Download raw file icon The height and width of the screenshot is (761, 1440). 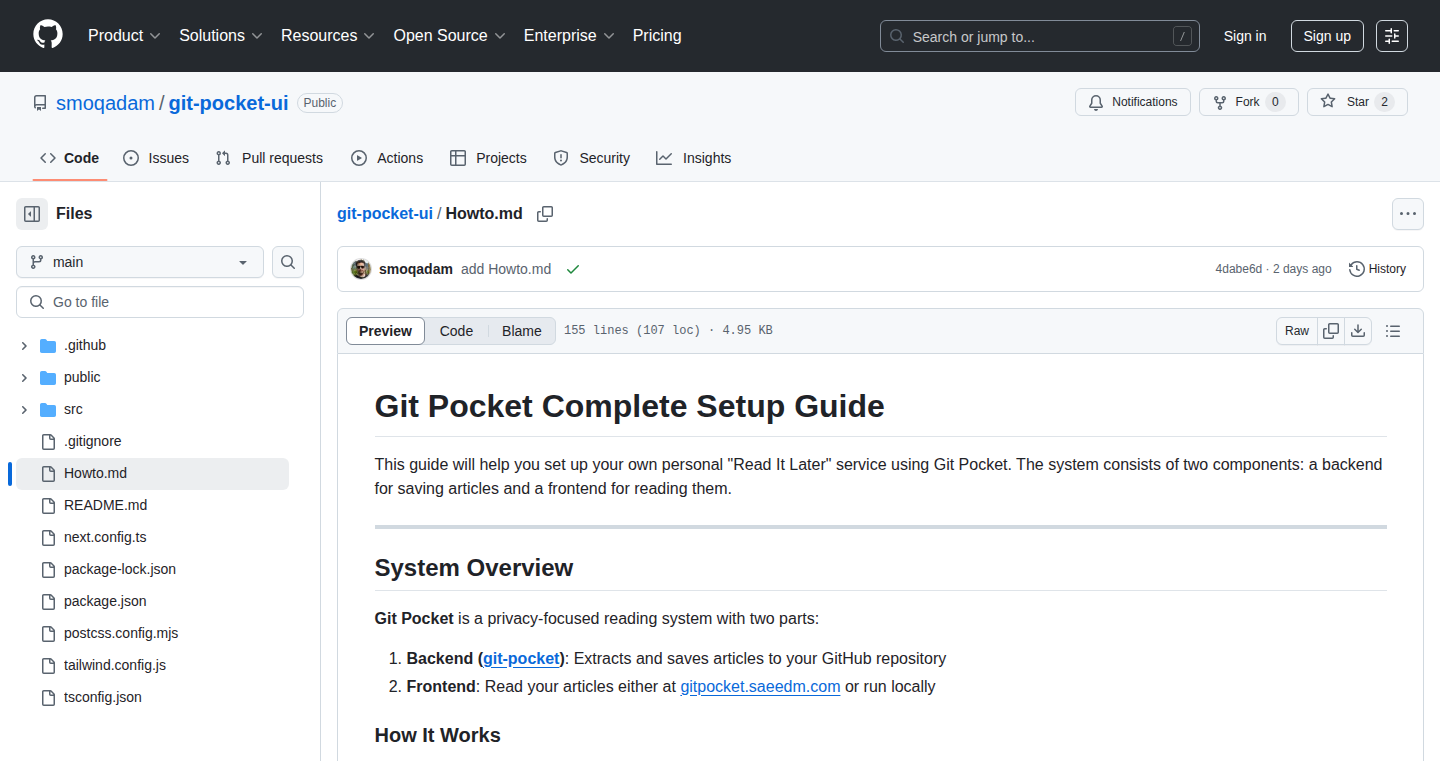pyautogui.click(x=1358, y=331)
